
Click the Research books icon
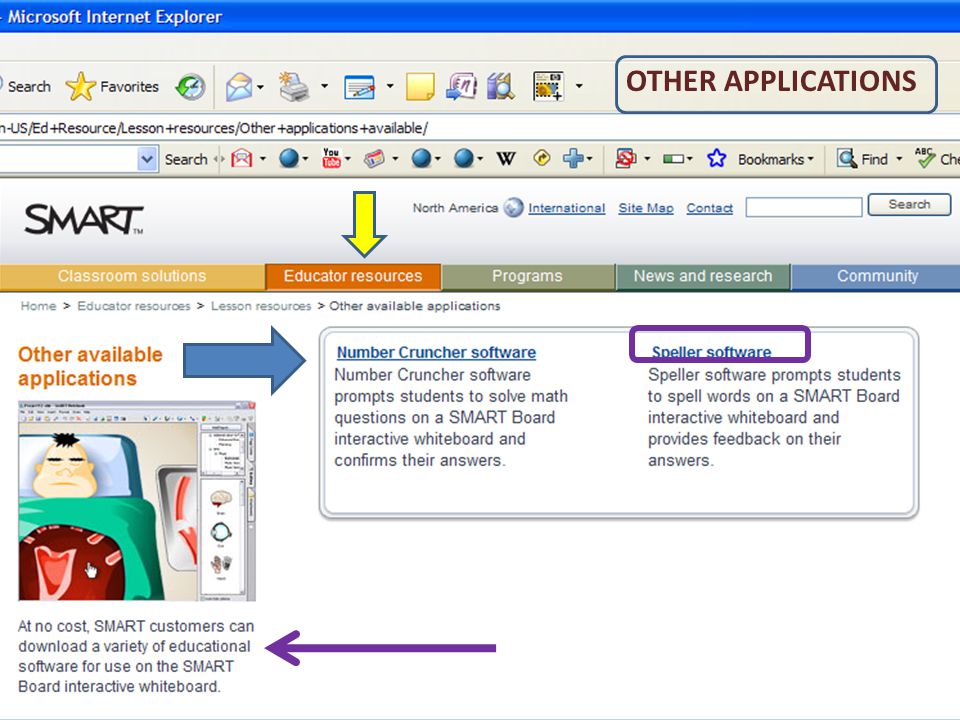click(500, 86)
